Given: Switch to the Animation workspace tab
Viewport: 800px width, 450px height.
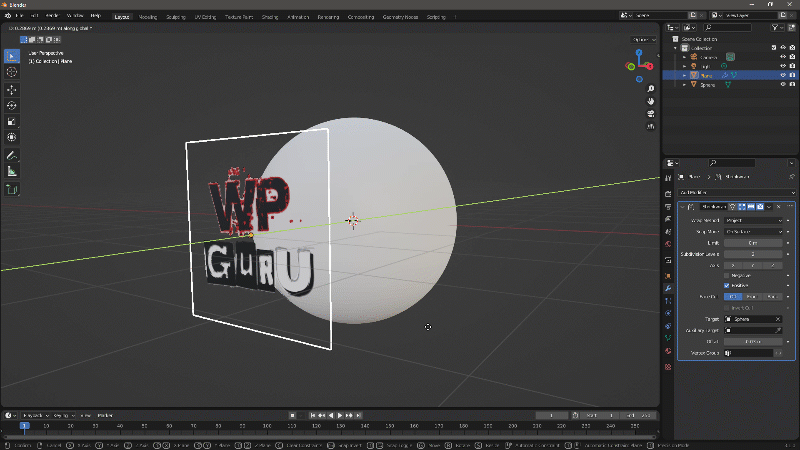Looking at the screenshot, I should pyautogui.click(x=298, y=17).
